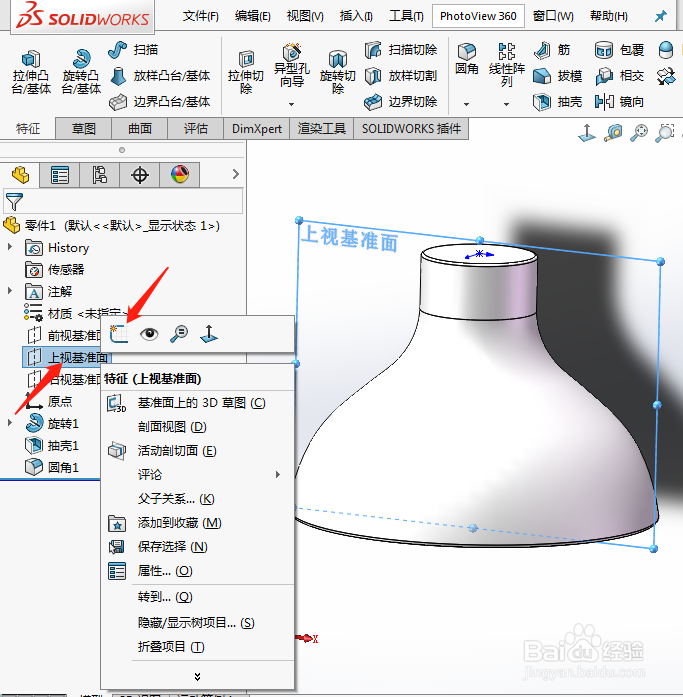Click the filter funnel icon
683x697 pixels.
coord(14,201)
